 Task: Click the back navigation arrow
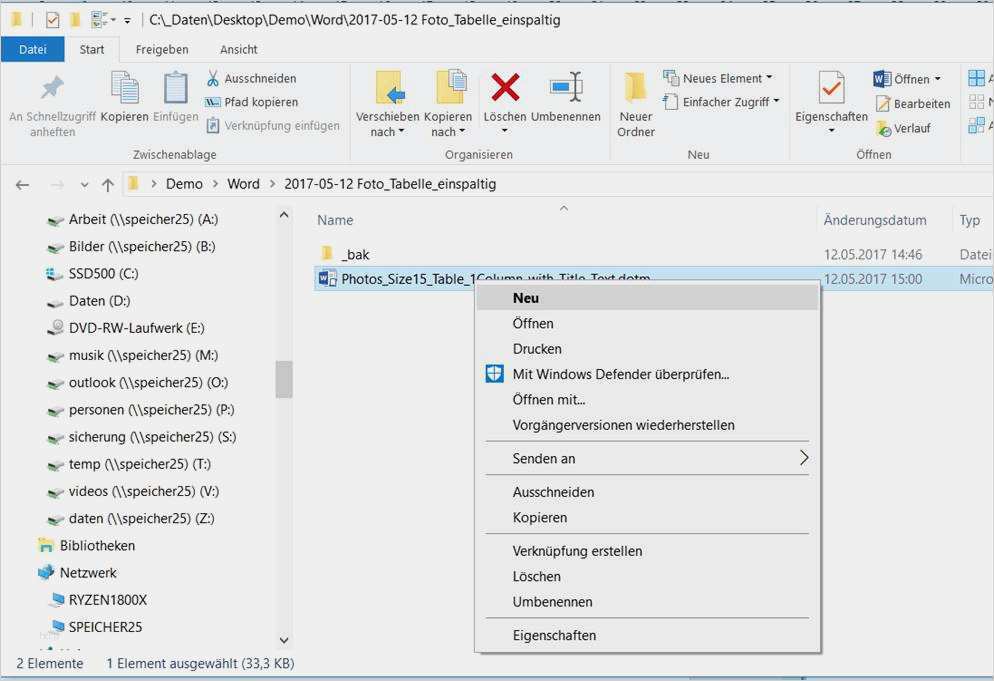(x=22, y=185)
